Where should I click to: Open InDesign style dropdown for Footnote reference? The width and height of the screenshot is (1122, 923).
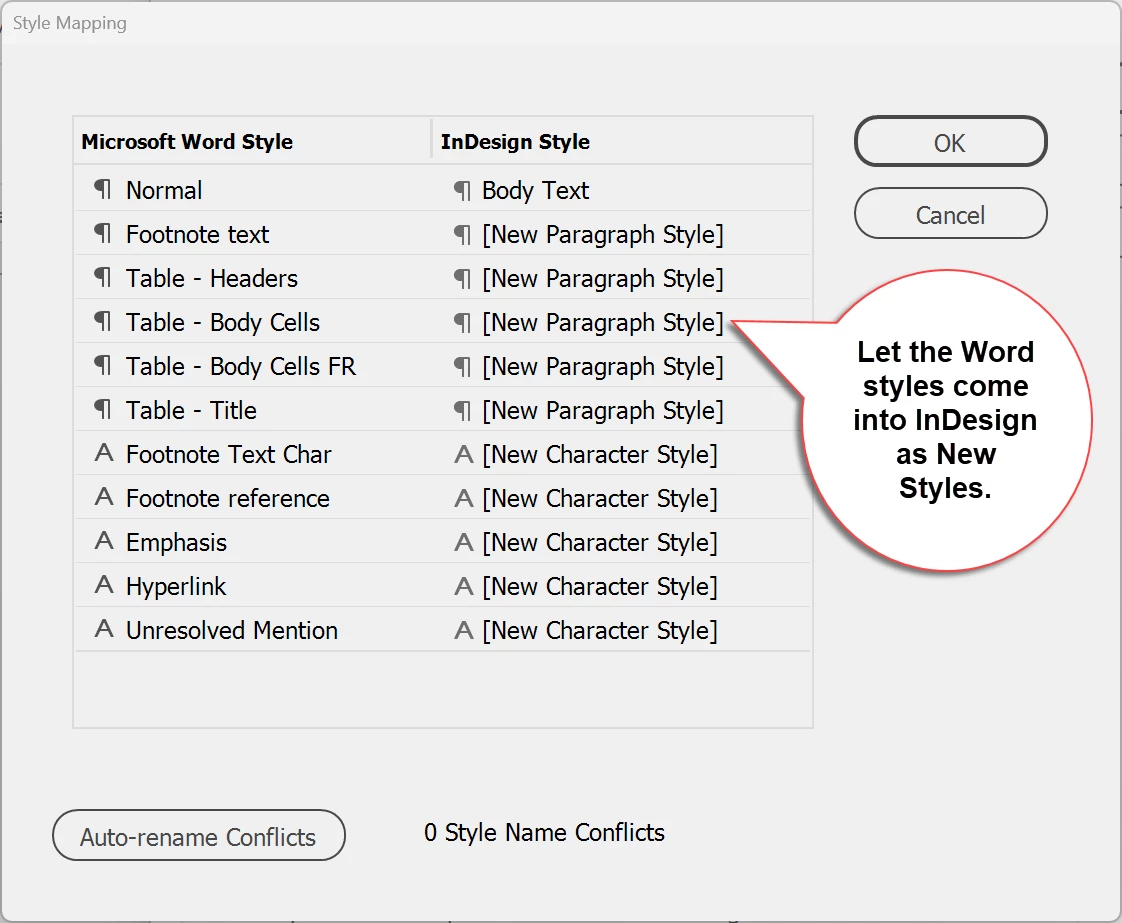pos(600,499)
